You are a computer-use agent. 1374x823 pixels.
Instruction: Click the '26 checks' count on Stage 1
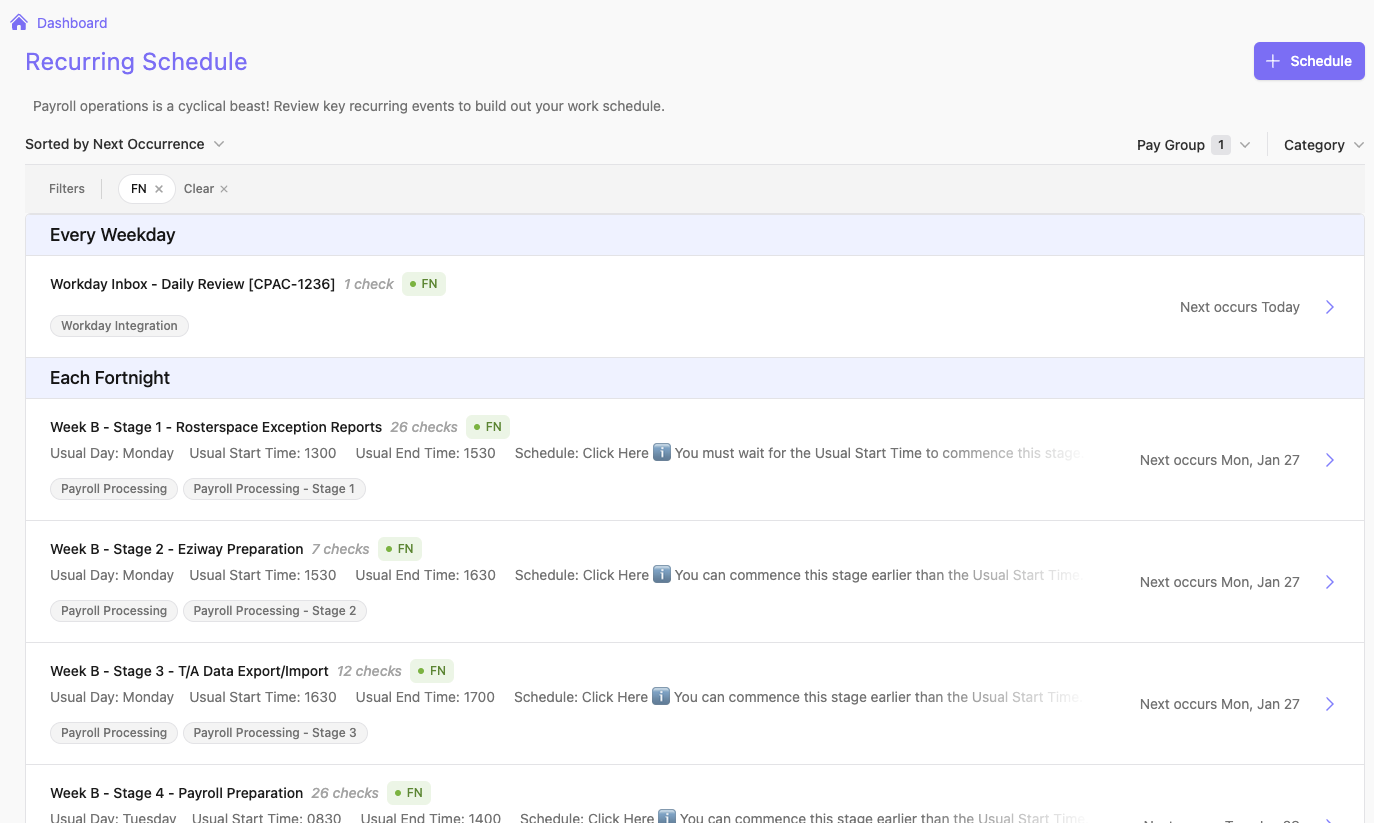coord(424,427)
